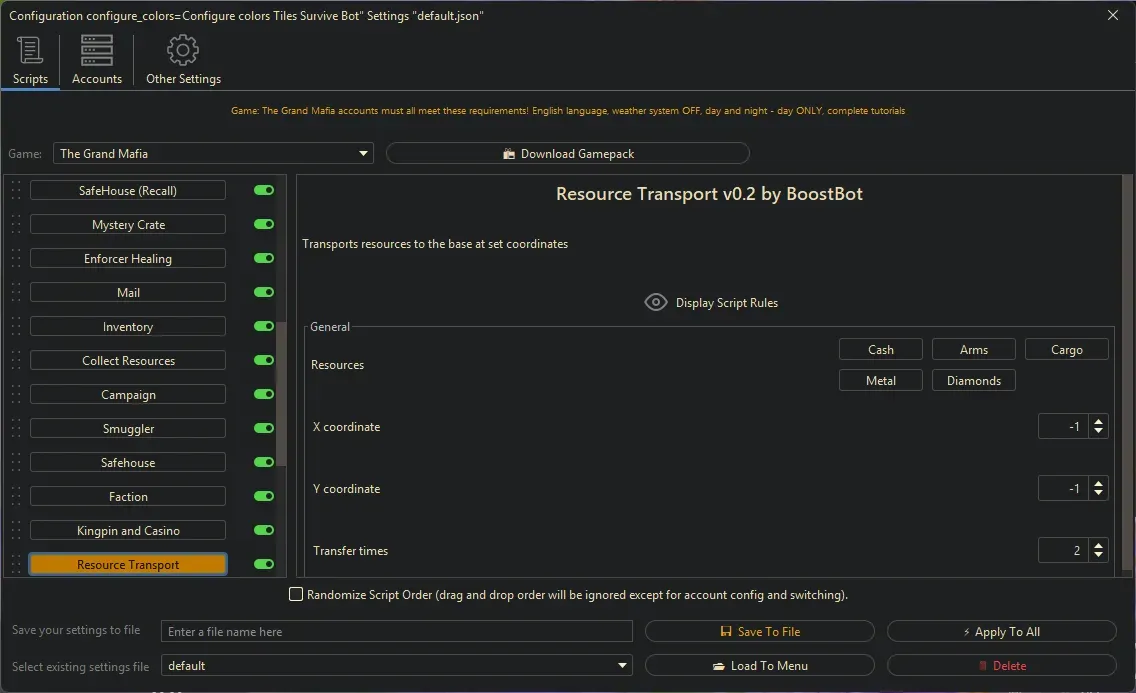
Task: Check the Randomize Script Order checkbox
Action: pyautogui.click(x=296, y=595)
